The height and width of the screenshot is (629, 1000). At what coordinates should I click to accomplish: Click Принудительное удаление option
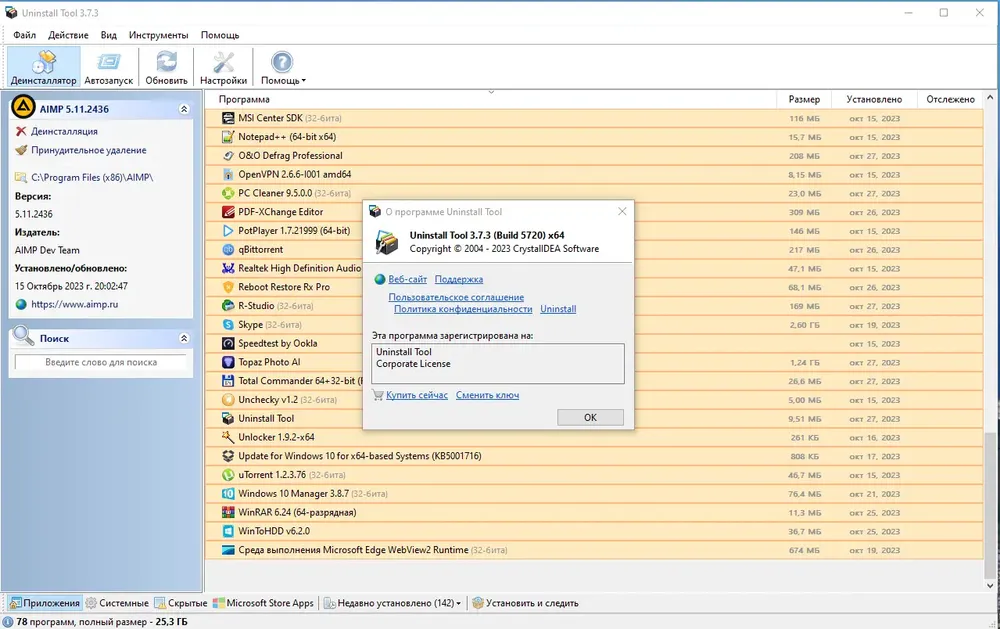[x=89, y=150]
